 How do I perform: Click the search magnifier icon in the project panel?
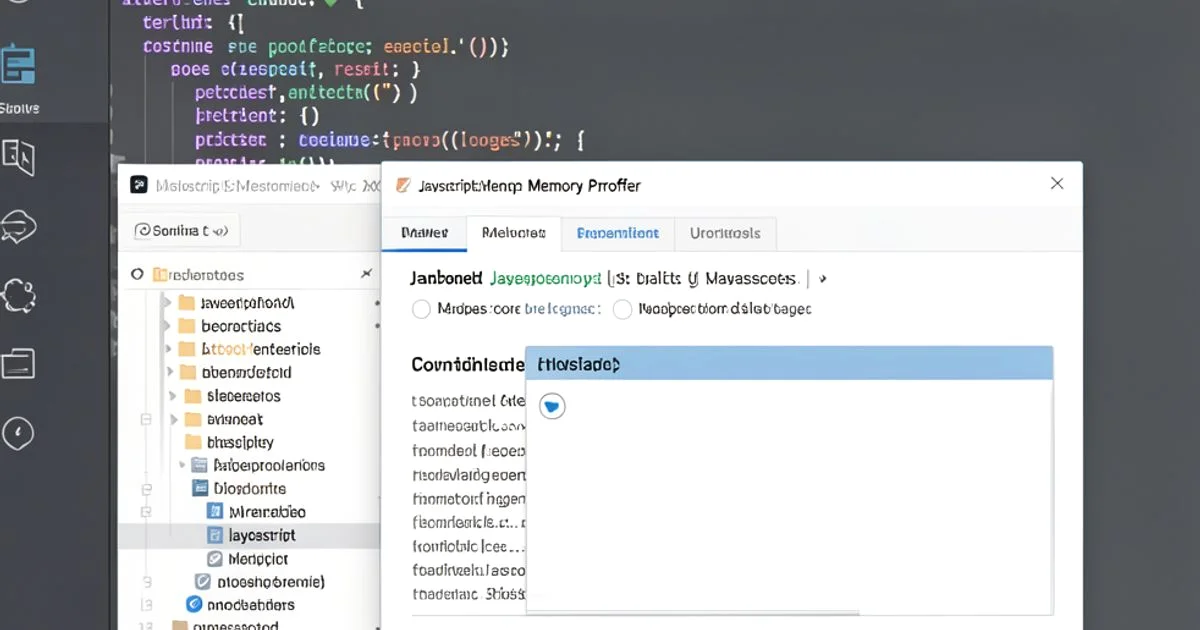click(x=137, y=273)
